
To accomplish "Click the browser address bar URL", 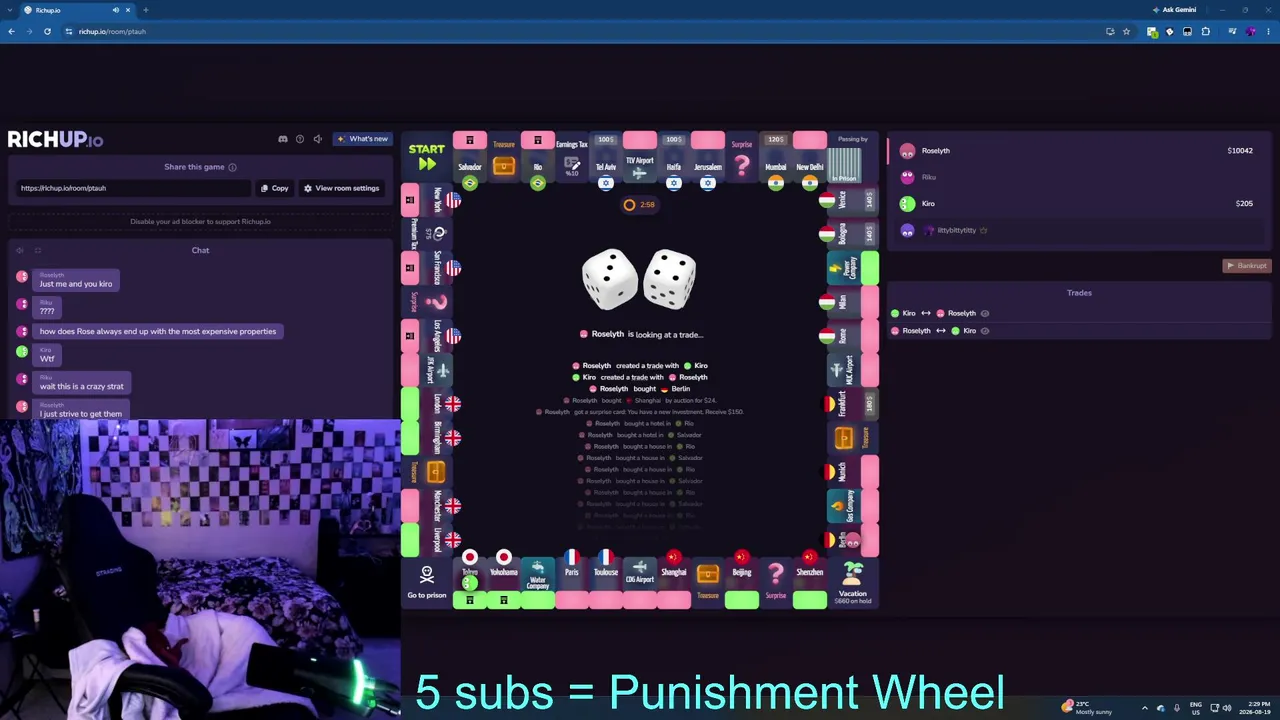I will point(112,32).
